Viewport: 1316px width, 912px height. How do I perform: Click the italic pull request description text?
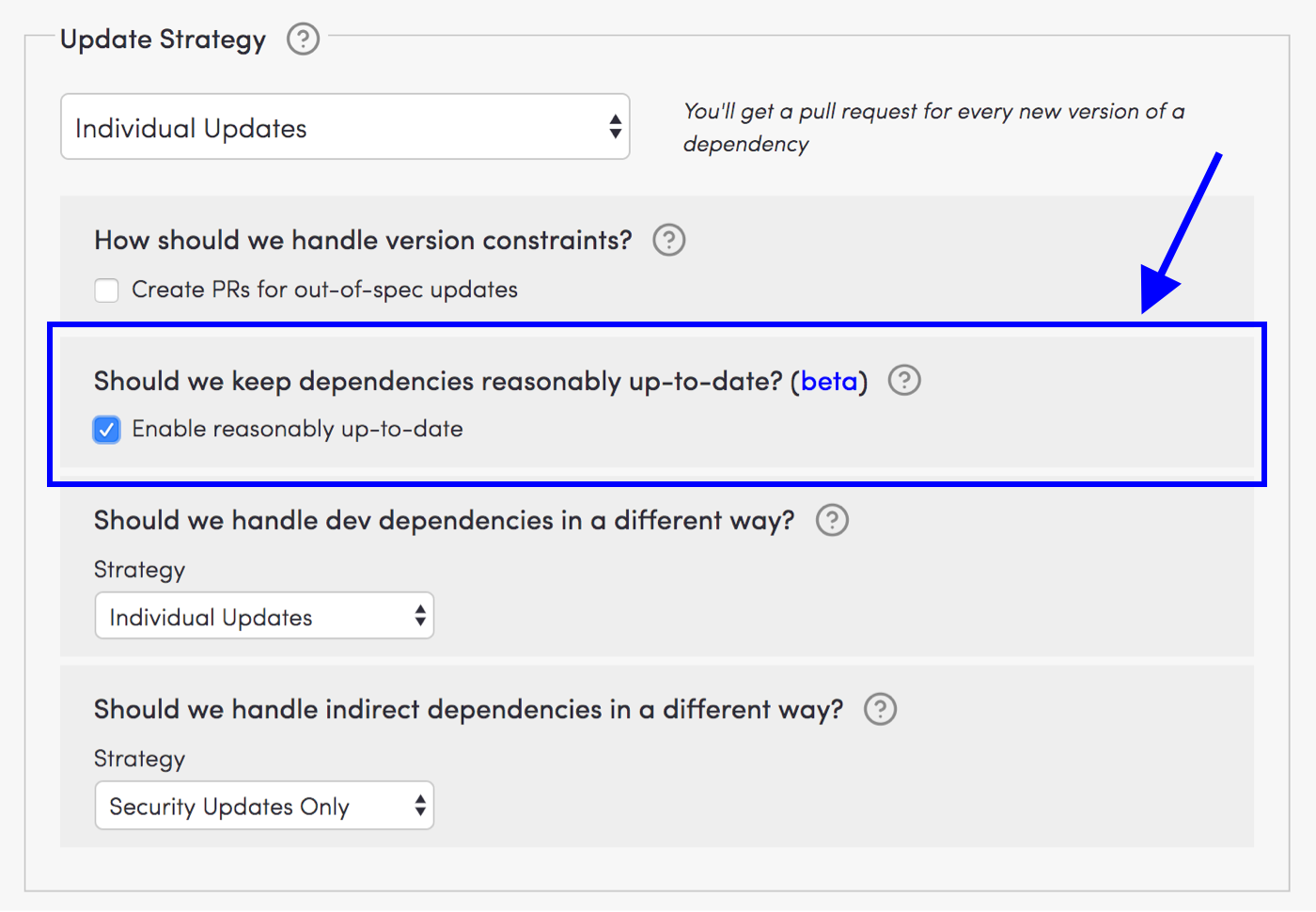932,127
